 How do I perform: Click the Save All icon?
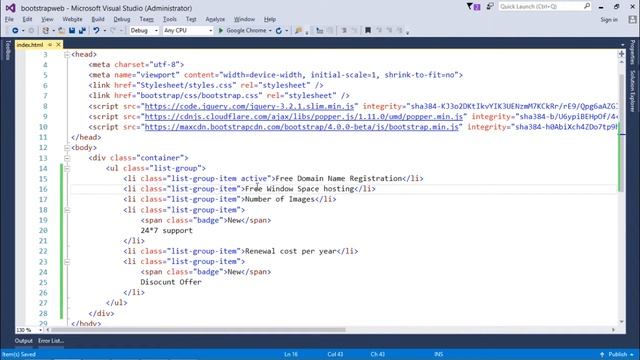coord(82,31)
